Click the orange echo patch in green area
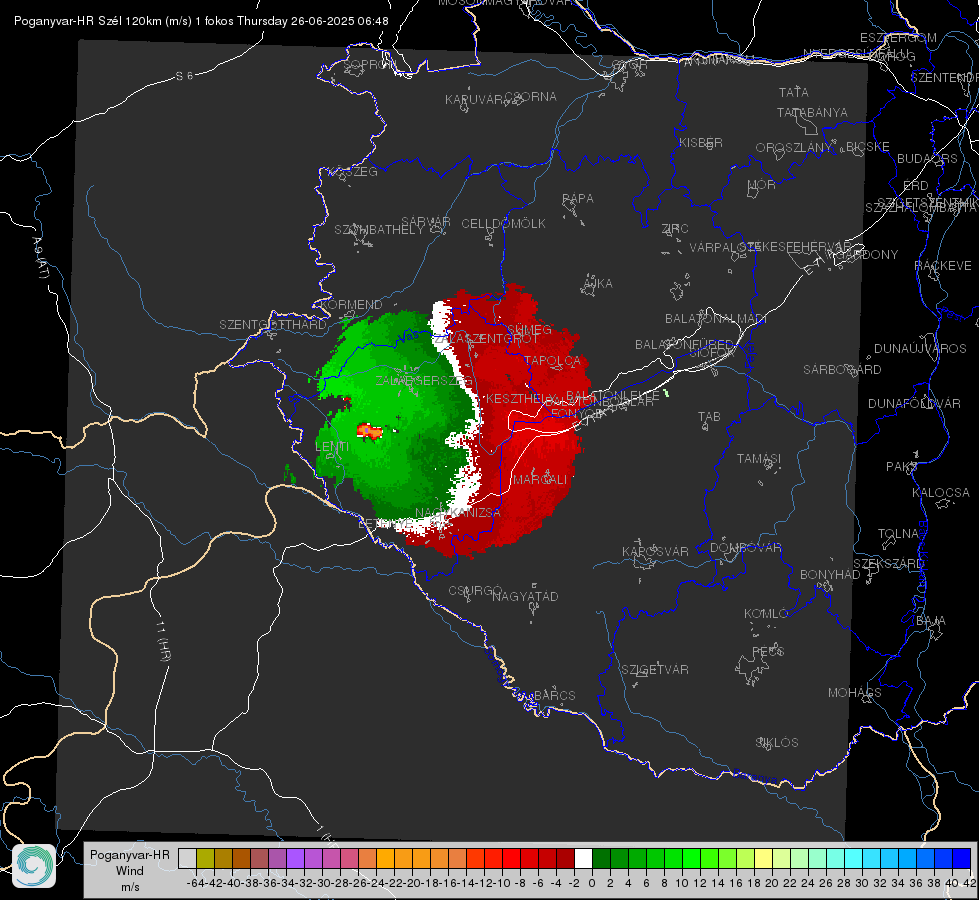This screenshot has width=979, height=900. (x=369, y=430)
